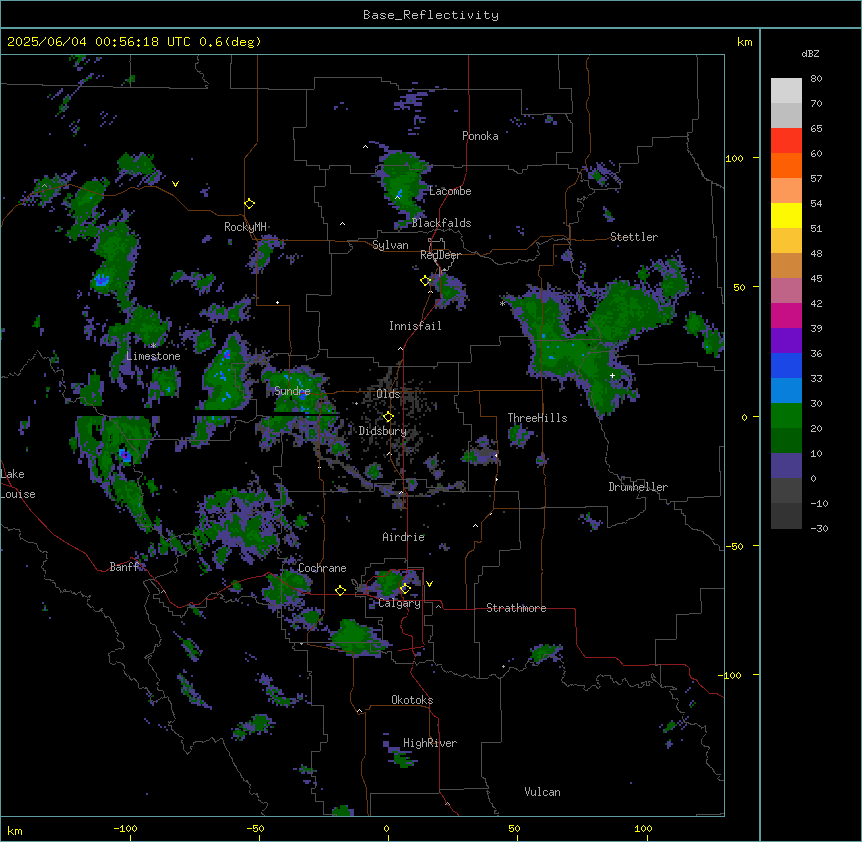Click the -50 tick on vertical axis
The image size is (862, 842).
[x=733, y=546]
